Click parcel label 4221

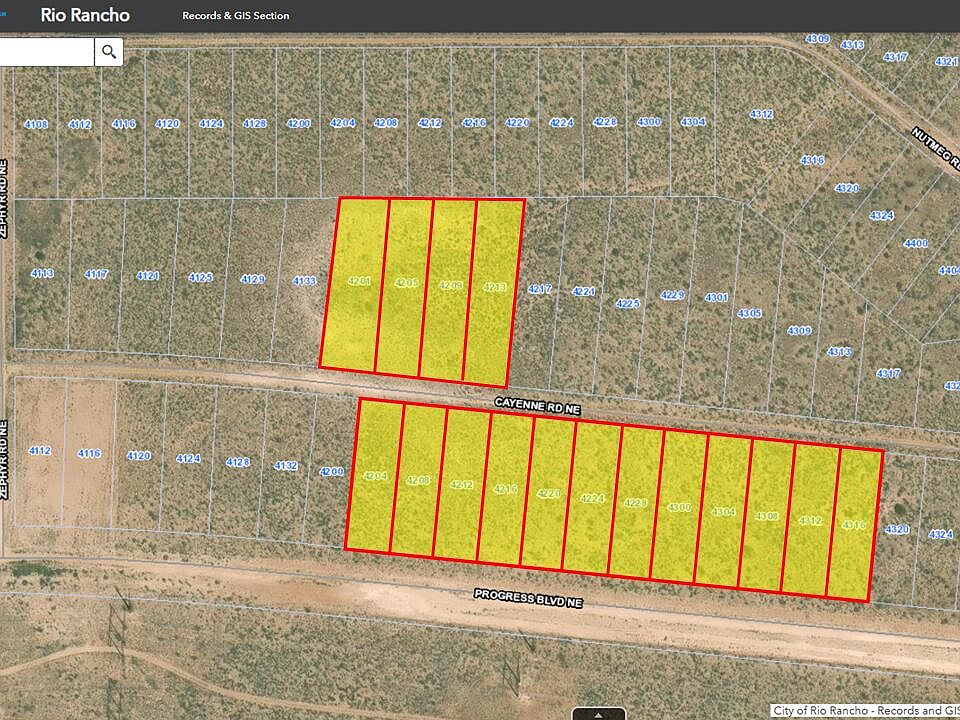click(583, 291)
